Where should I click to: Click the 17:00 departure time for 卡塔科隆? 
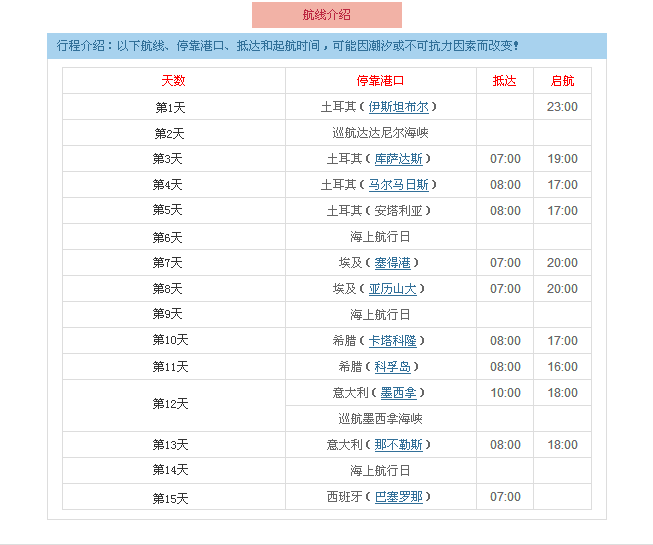click(x=562, y=341)
